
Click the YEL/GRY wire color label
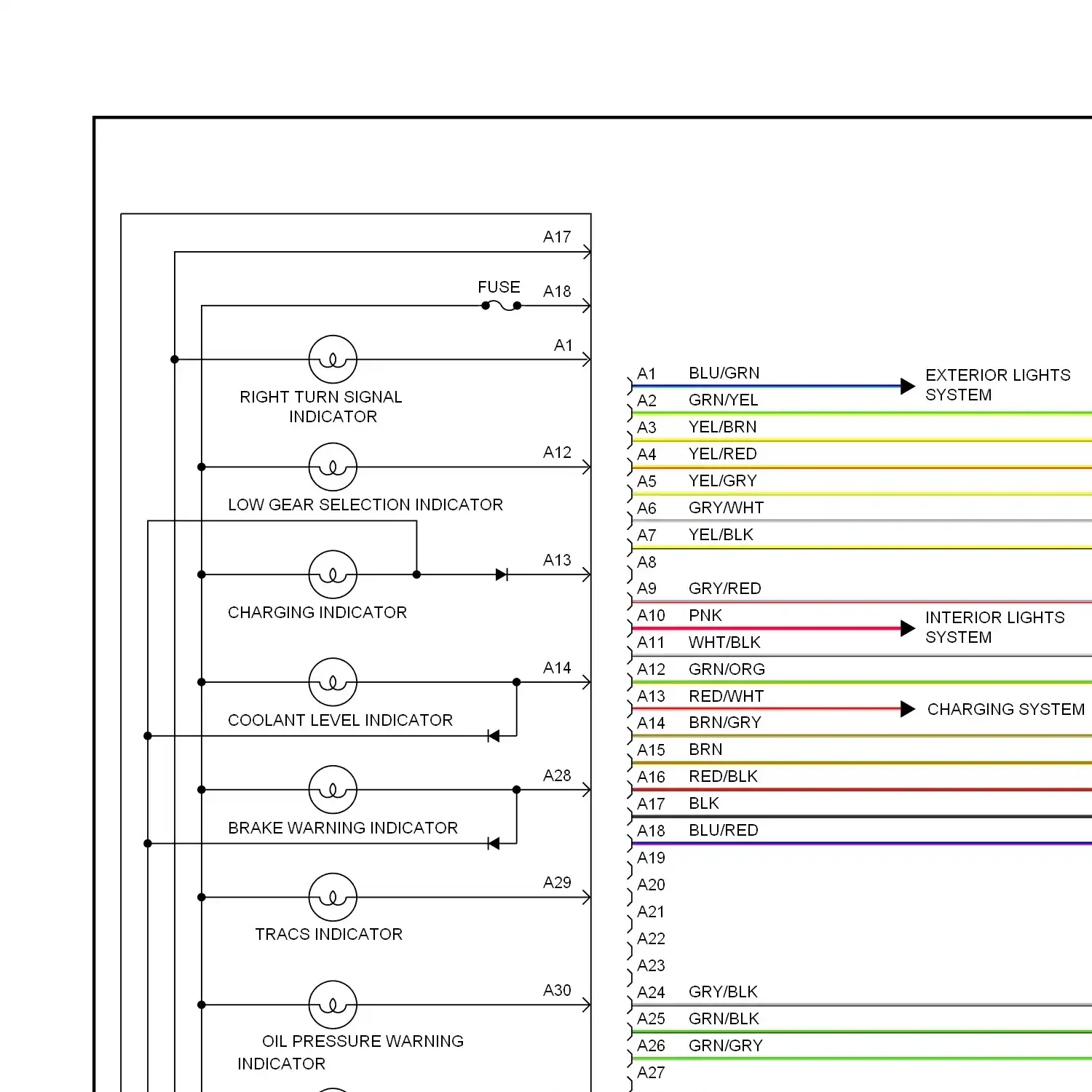click(723, 480)
